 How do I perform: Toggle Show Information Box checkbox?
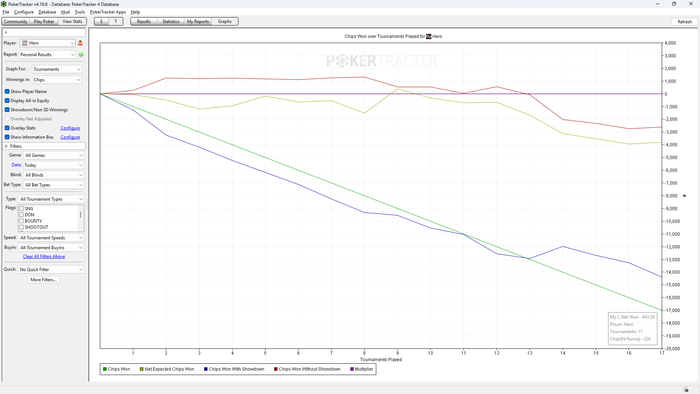7,137
